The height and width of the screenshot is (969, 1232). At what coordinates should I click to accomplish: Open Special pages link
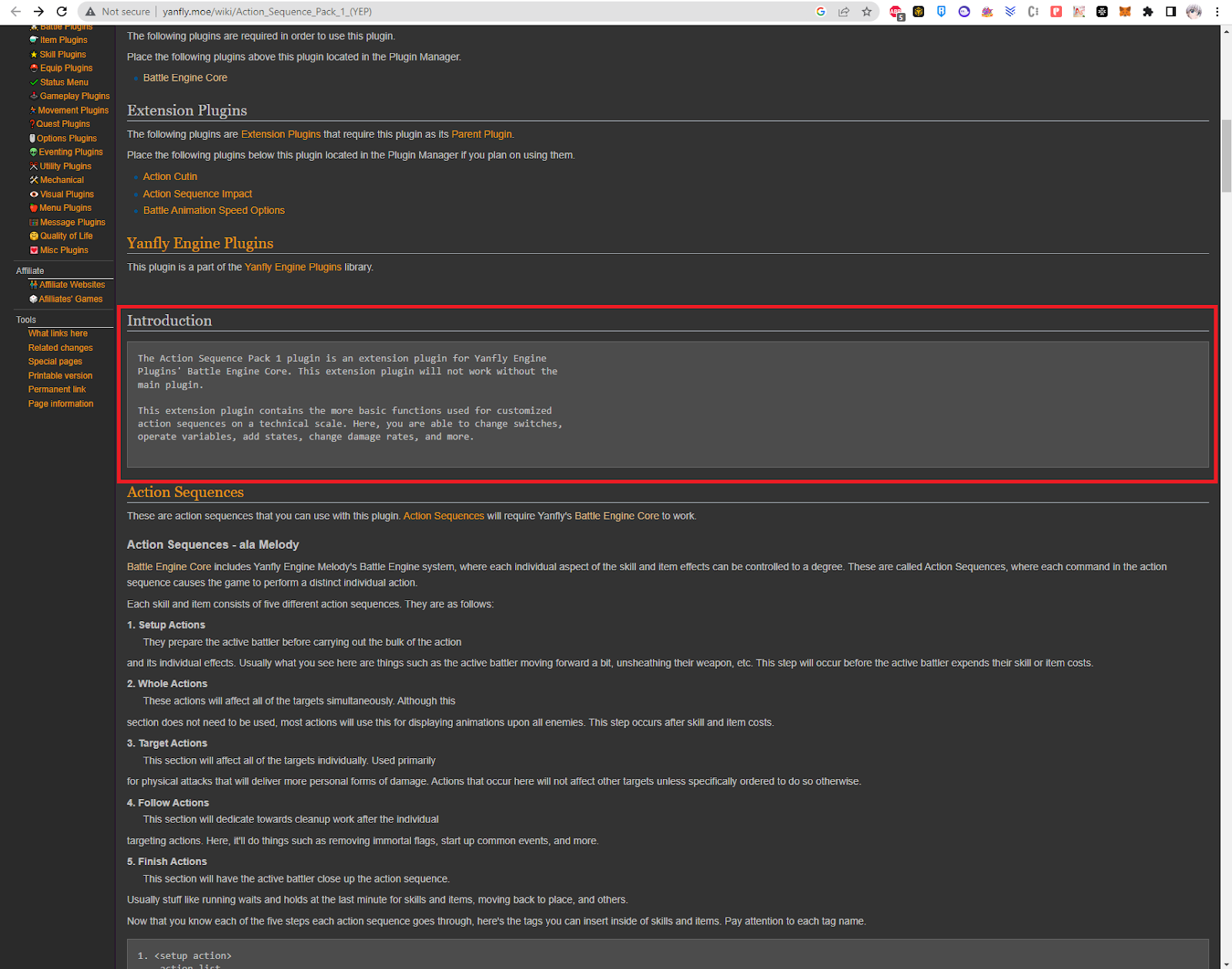tap(55, 362)
